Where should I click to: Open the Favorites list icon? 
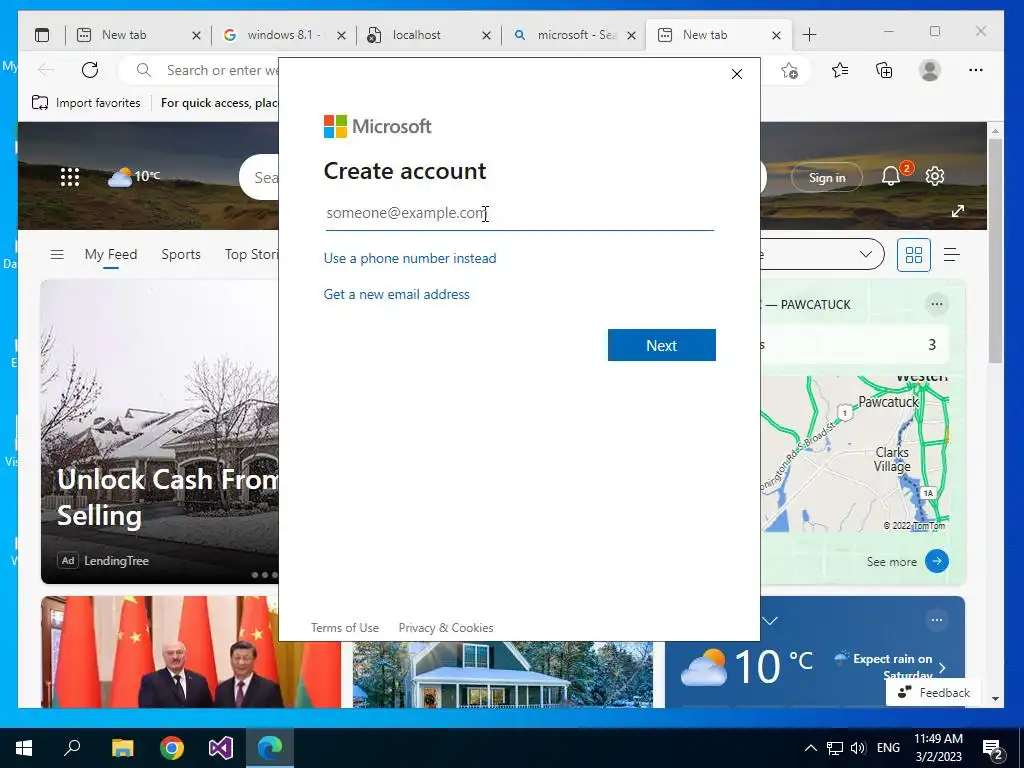[x=840, y=70]
